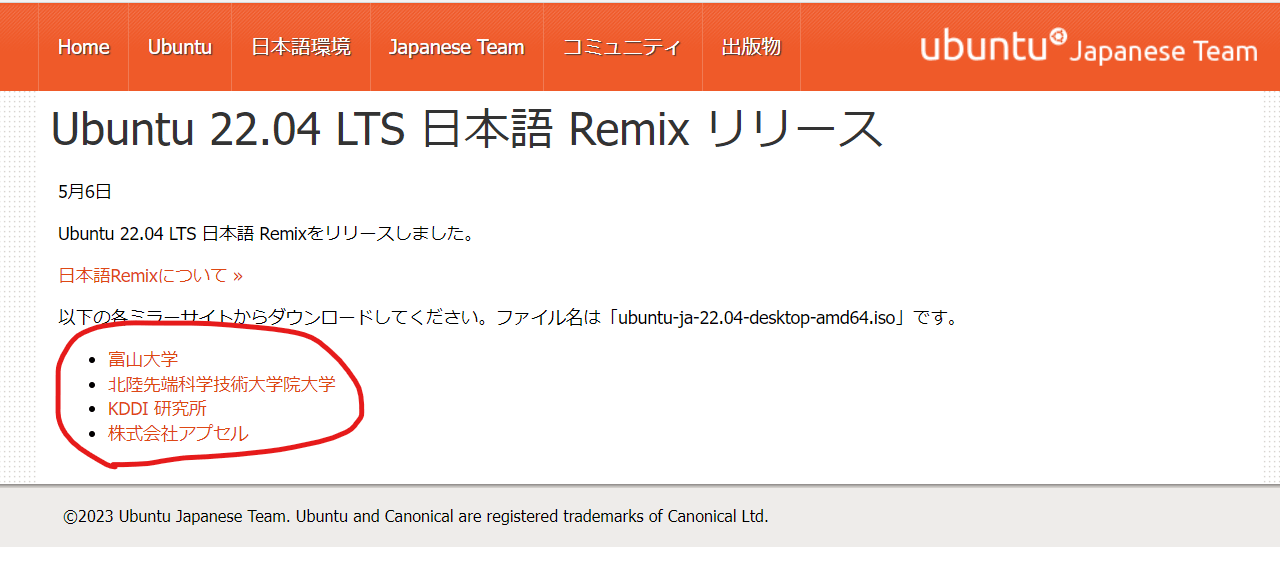Select the 出版物 menu item
The height and width of the screenshot is (565, 1280).
tap(751, 47)
